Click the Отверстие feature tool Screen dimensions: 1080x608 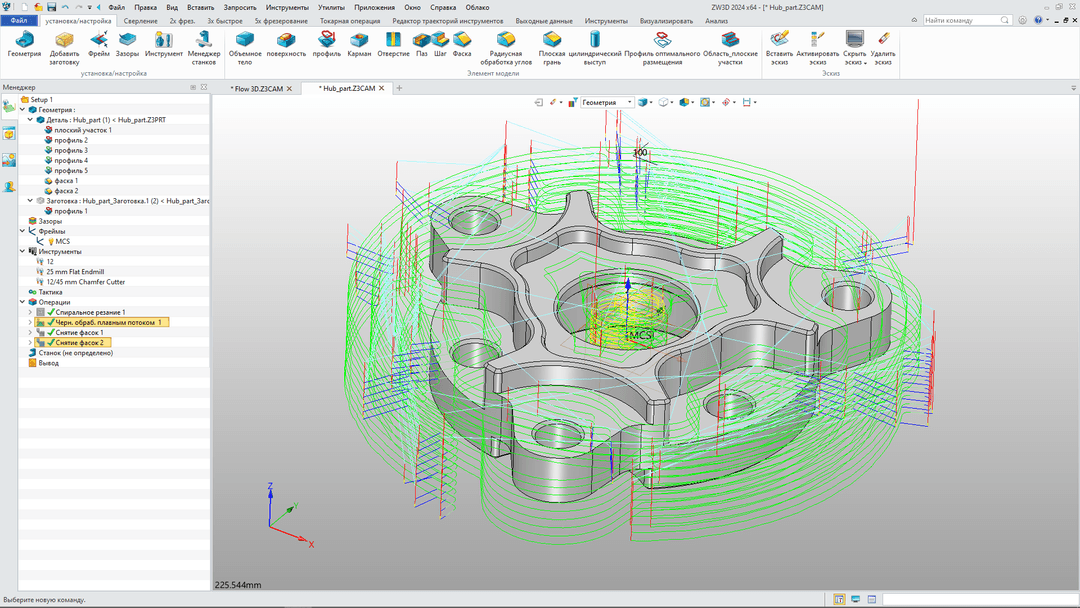(393, 40)
